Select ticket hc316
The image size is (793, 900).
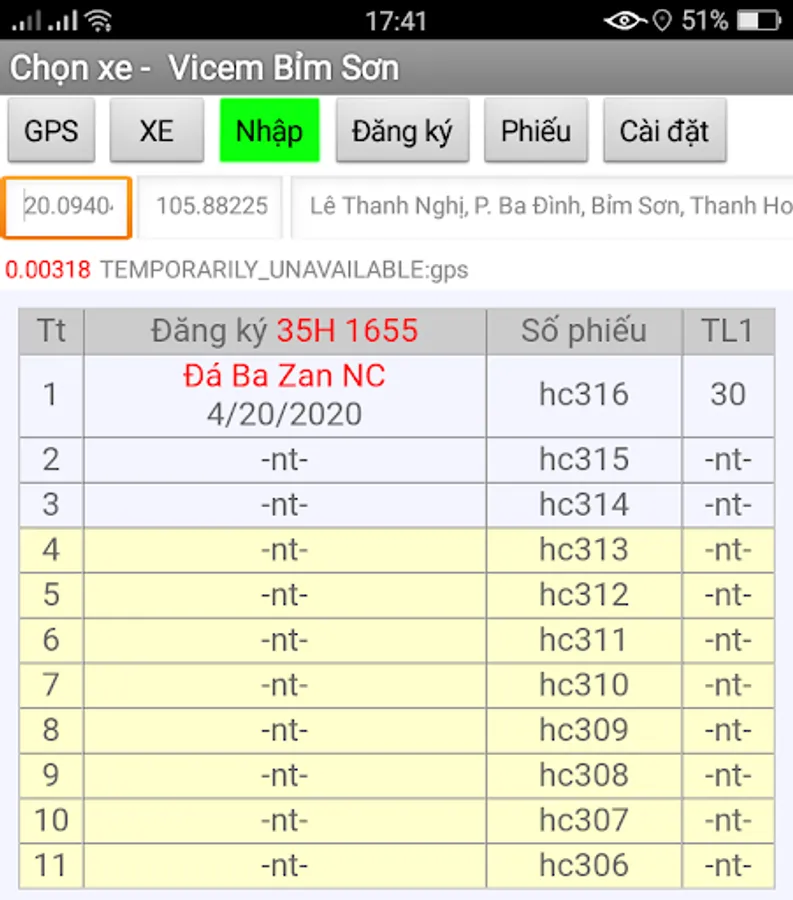click(x=584, y=395)
